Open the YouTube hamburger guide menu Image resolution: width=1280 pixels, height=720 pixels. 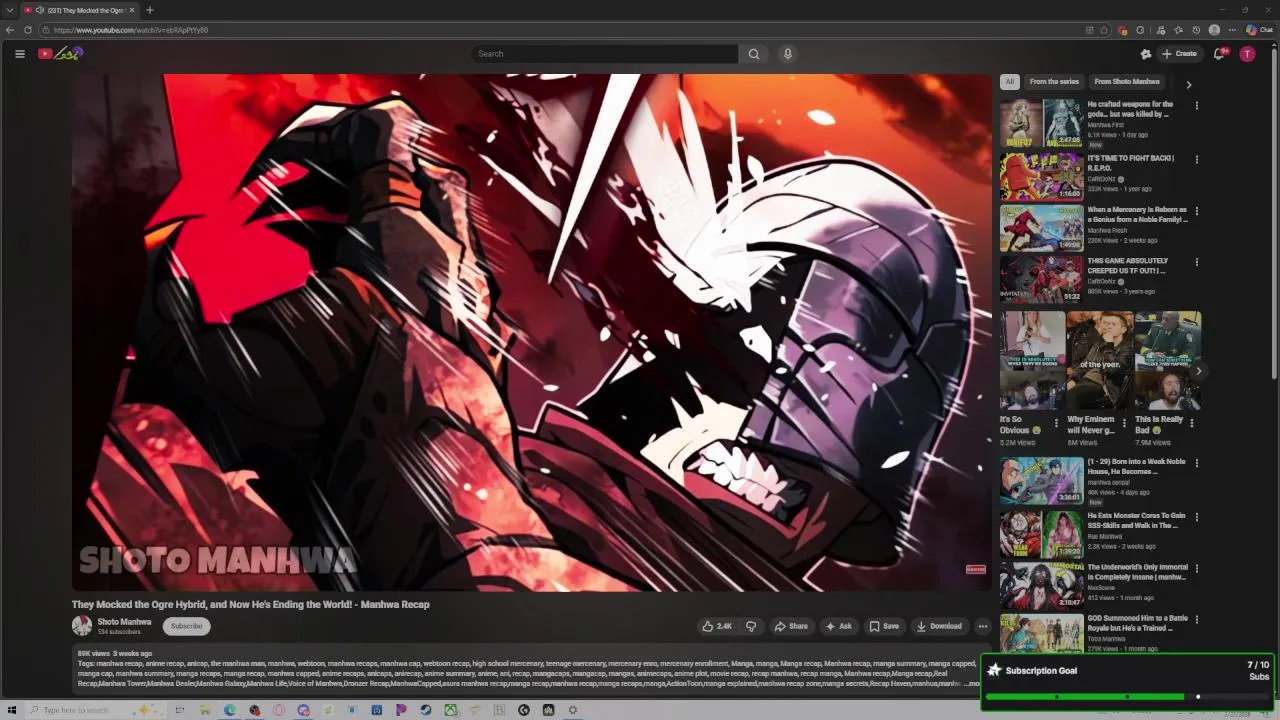click(19, 54)
